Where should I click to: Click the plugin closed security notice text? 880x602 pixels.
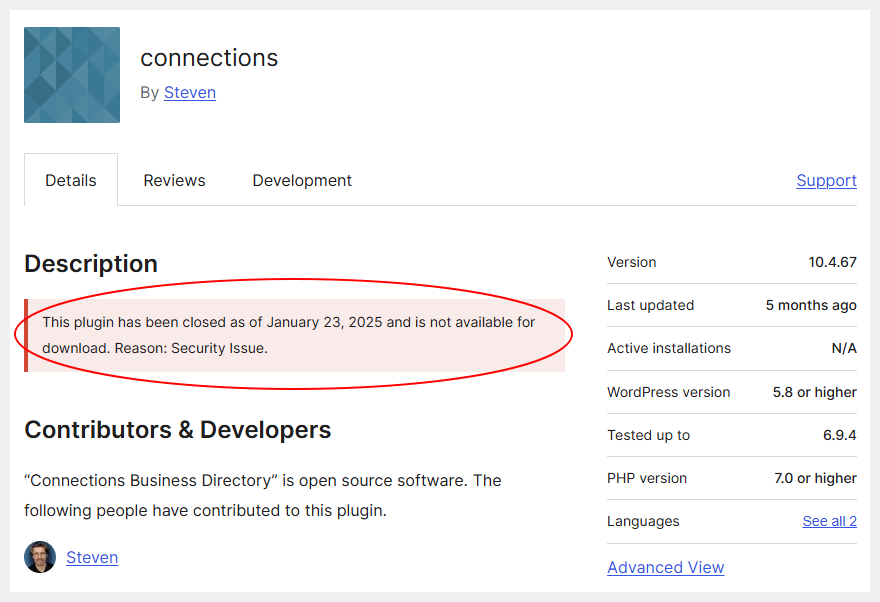click(288, 335)
